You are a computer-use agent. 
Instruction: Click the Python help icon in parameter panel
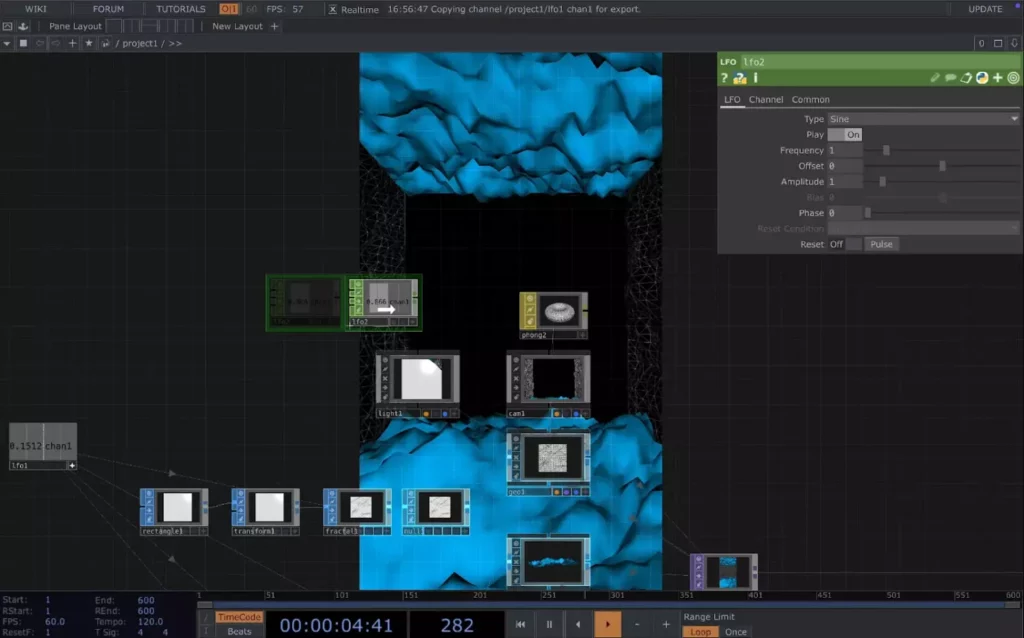click(740, 78)
